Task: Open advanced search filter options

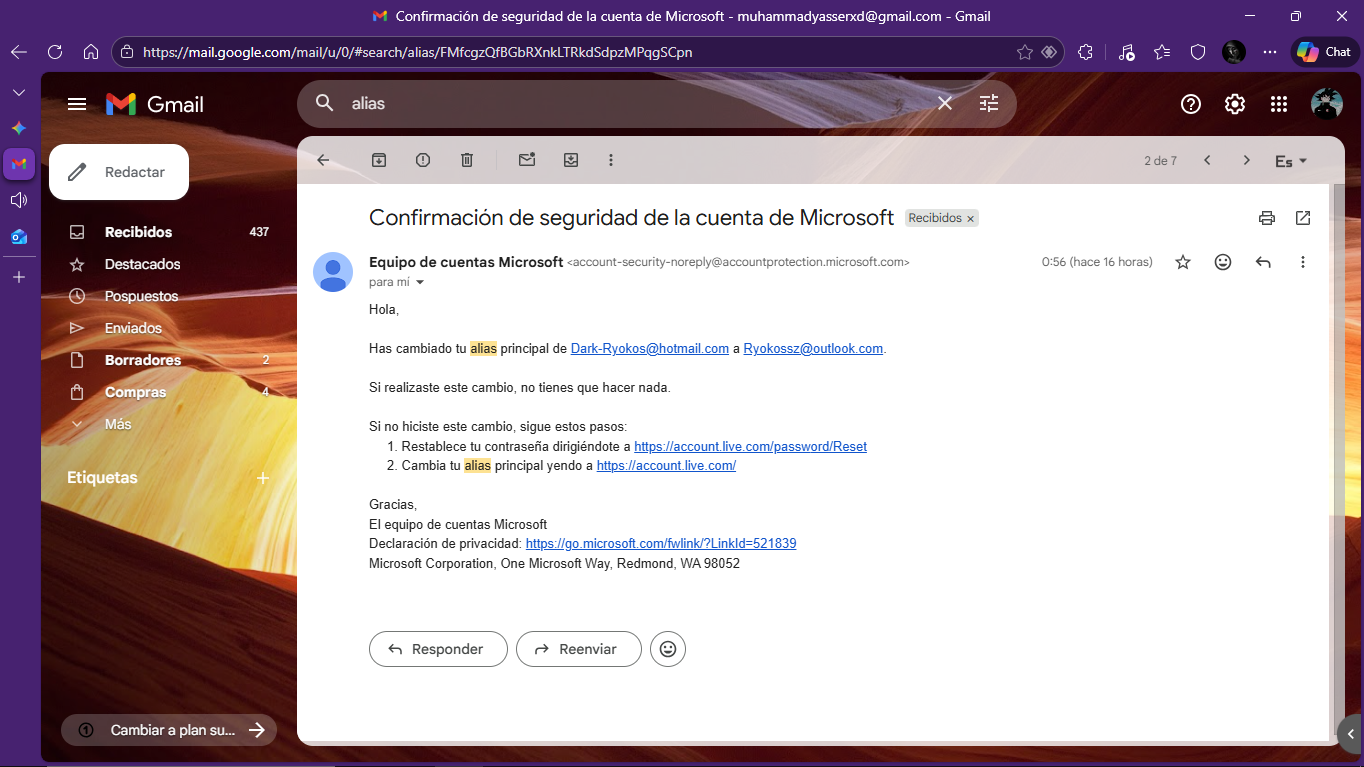Action: click(x=989, y=103)
